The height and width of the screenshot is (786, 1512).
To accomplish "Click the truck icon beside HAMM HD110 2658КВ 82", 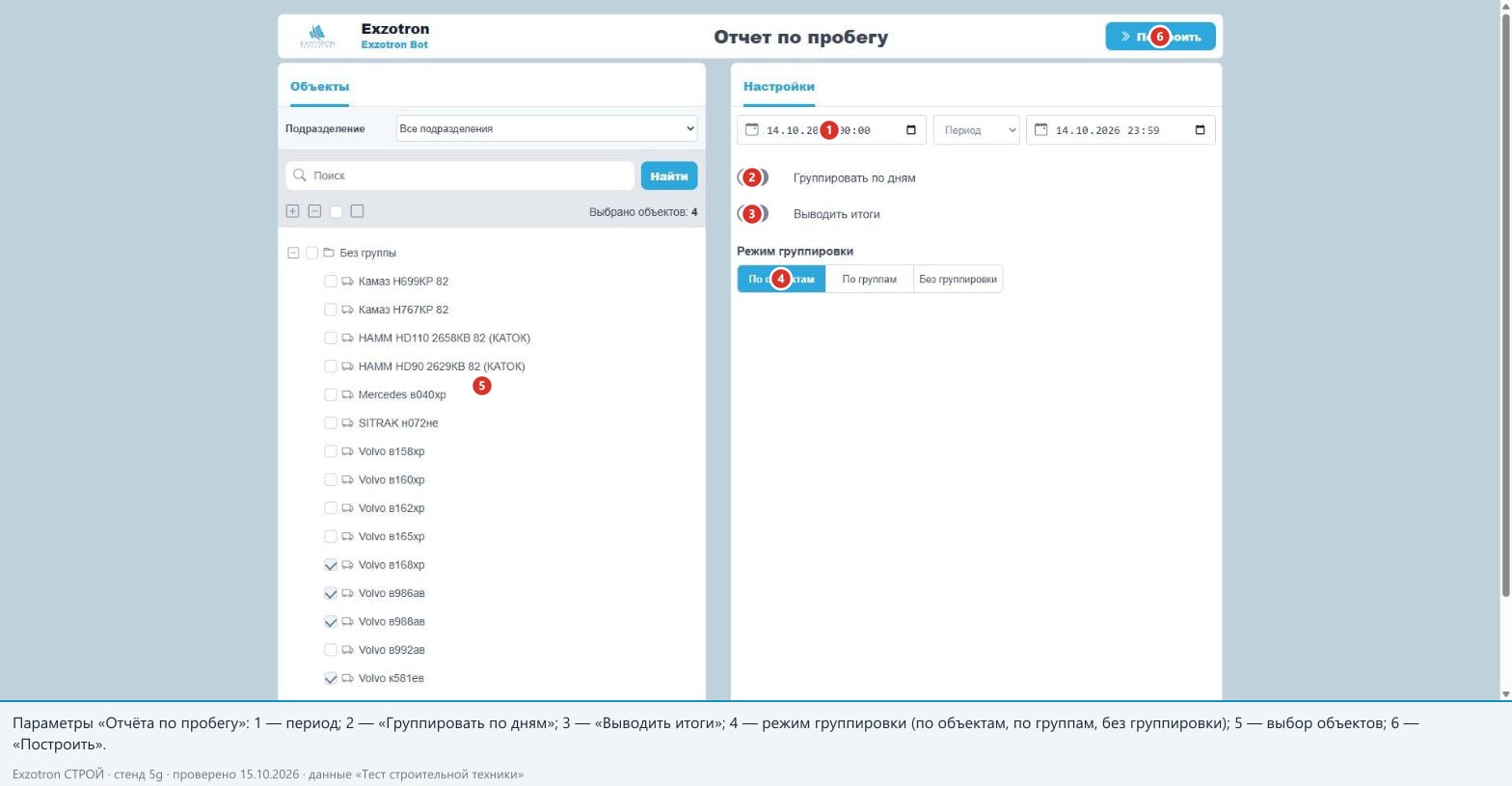I will point(347,339).
